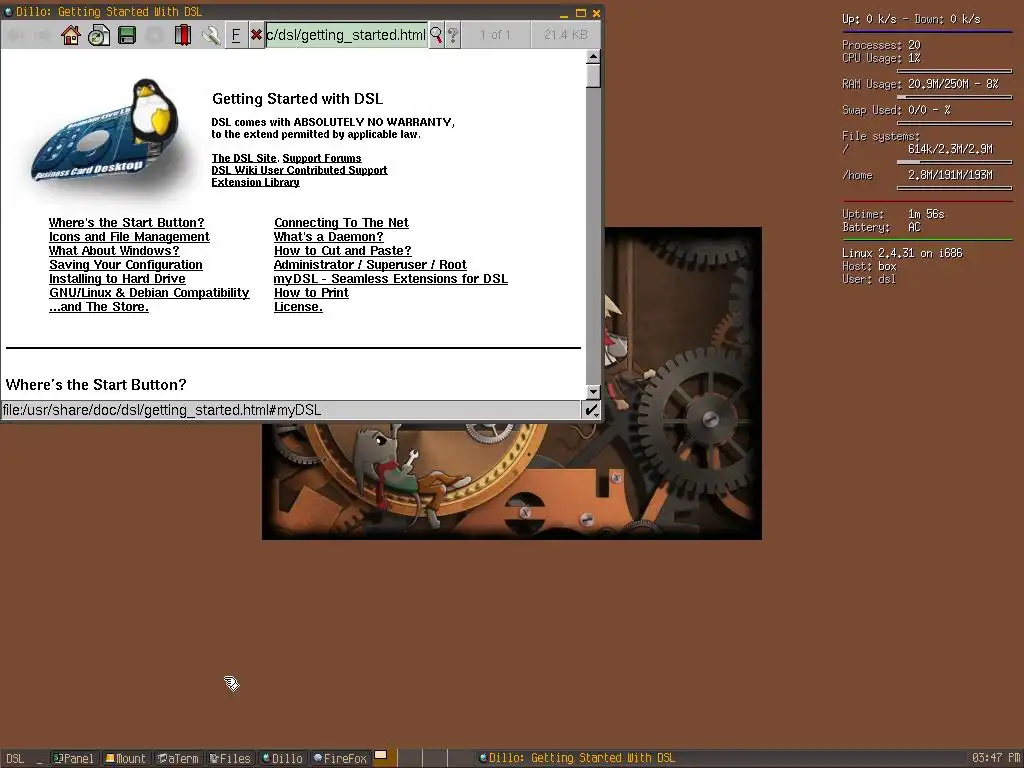Open Saving Your Configuration link

point(126,264)
